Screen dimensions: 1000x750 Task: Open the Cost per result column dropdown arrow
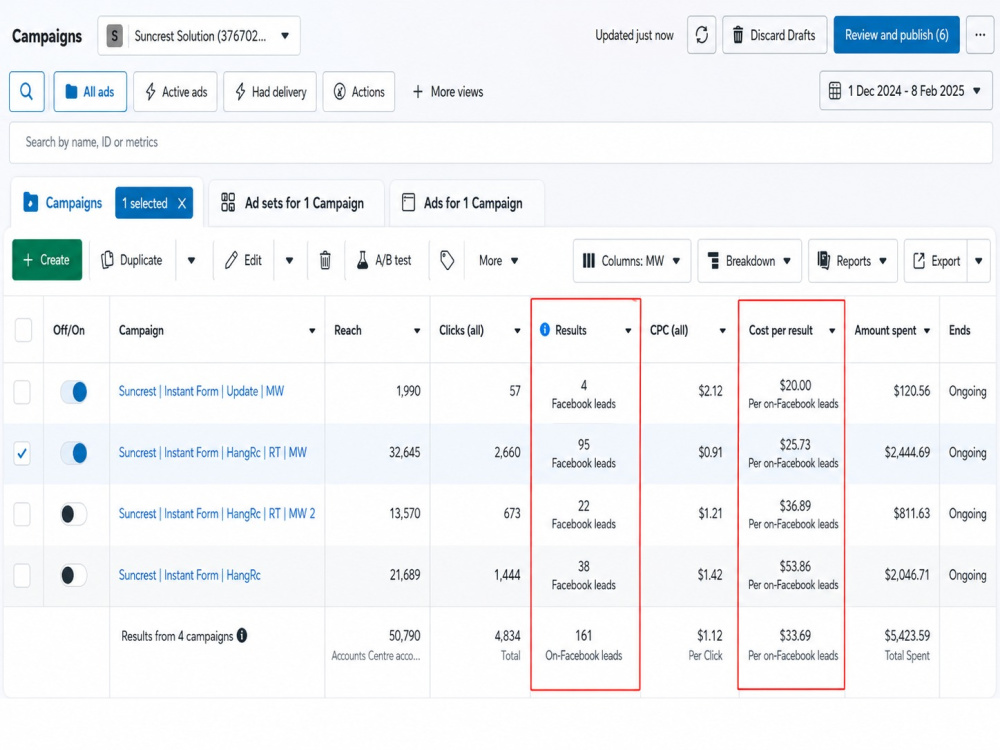click(832, 330)
